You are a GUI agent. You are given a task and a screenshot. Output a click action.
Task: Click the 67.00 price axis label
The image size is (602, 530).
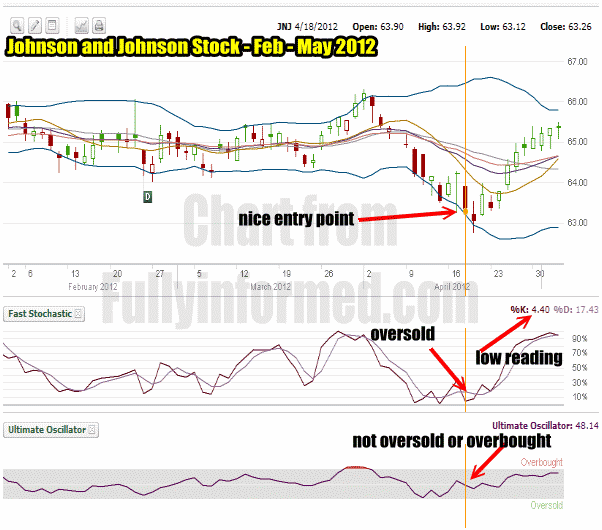pyautogui.click(x=577, y=61)
